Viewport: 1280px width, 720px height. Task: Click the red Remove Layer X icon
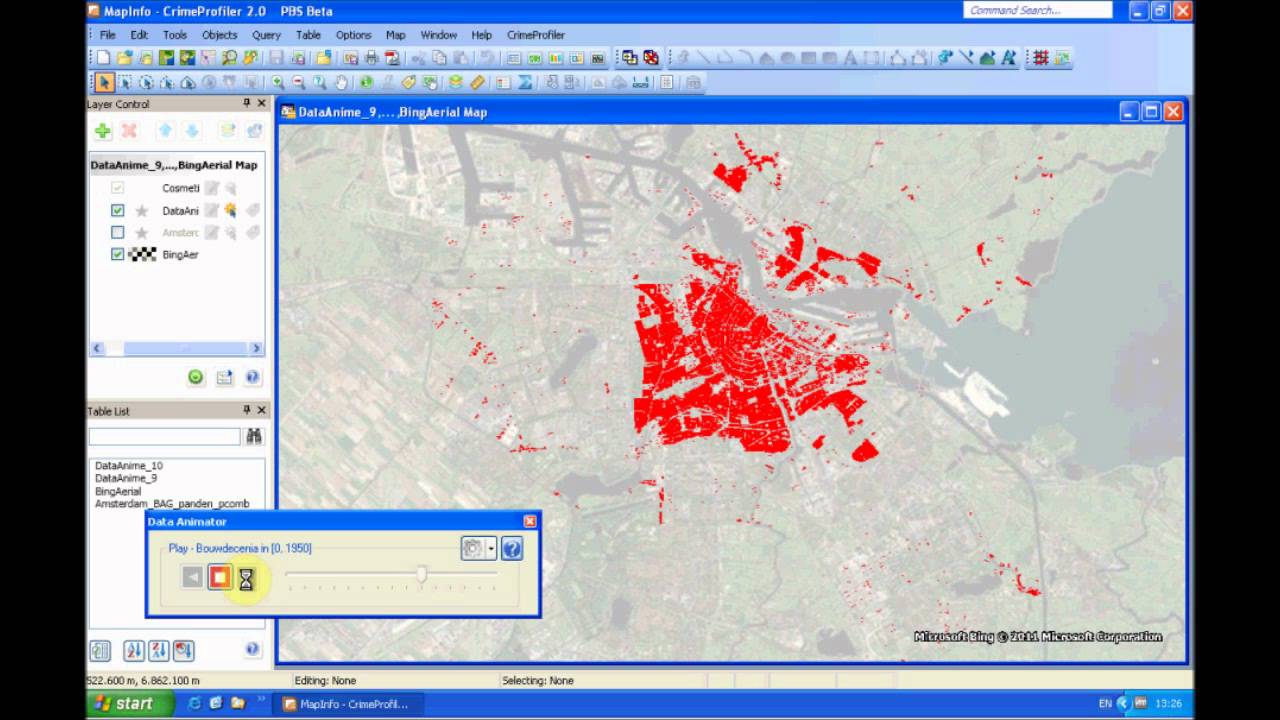pos(129,131)
